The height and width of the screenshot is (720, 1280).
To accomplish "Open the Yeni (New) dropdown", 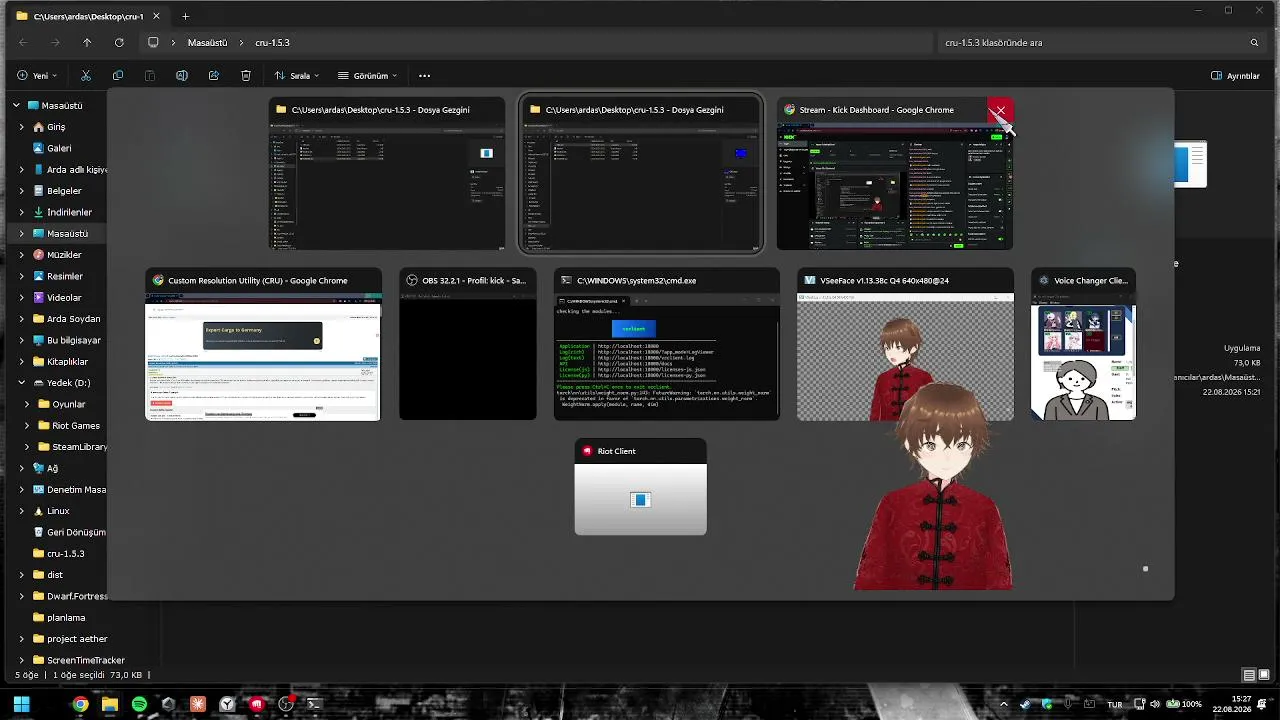I will (x=37, y=76).
